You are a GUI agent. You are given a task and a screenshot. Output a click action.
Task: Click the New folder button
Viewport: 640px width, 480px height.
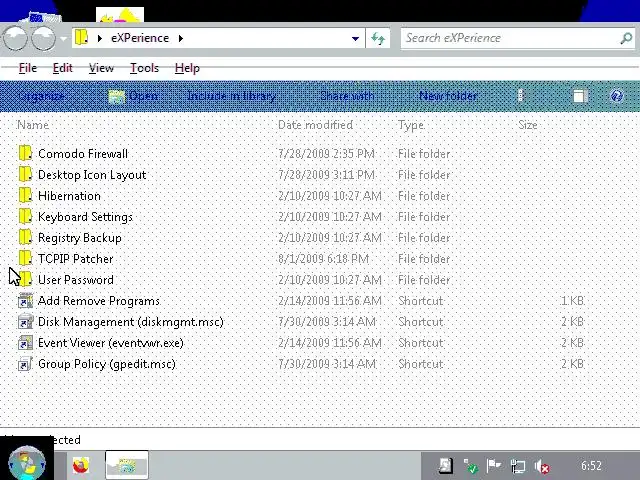point(448,96)
